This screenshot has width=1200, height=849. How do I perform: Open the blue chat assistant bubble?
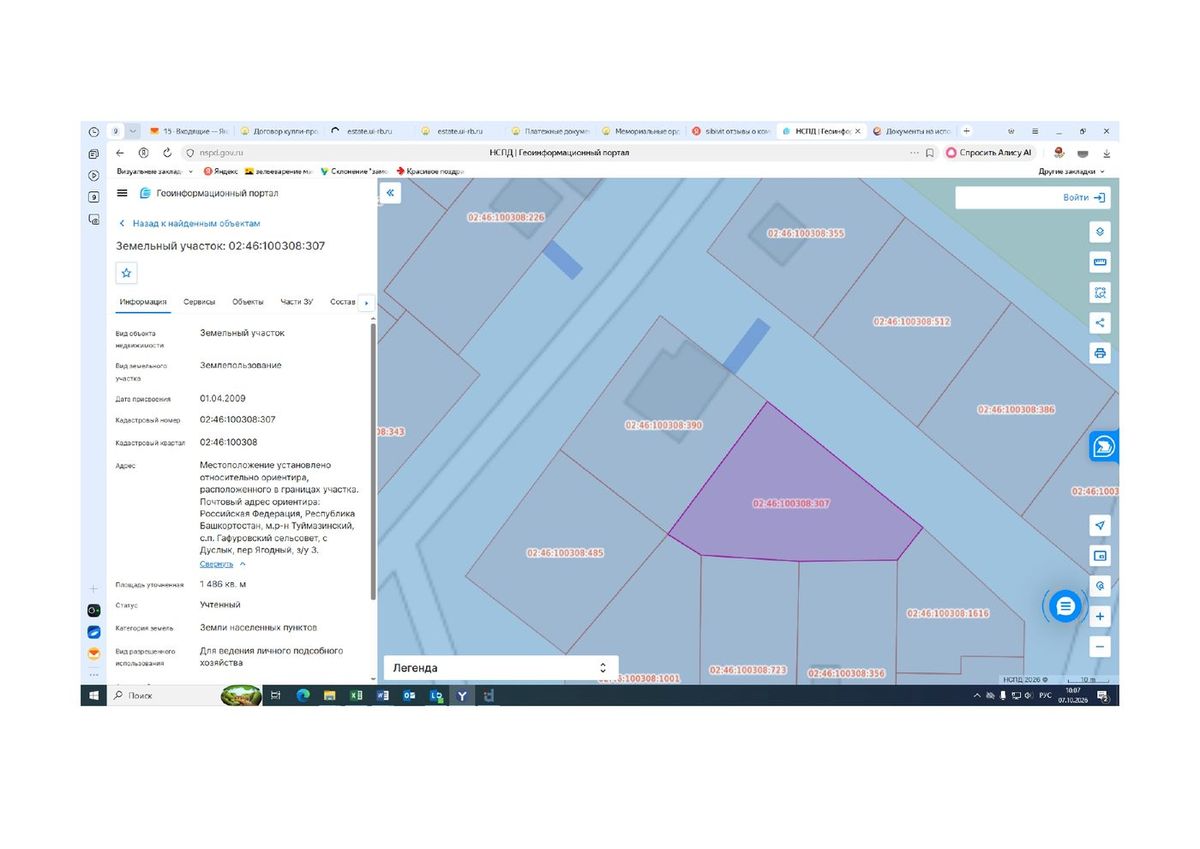(1065, 605)
